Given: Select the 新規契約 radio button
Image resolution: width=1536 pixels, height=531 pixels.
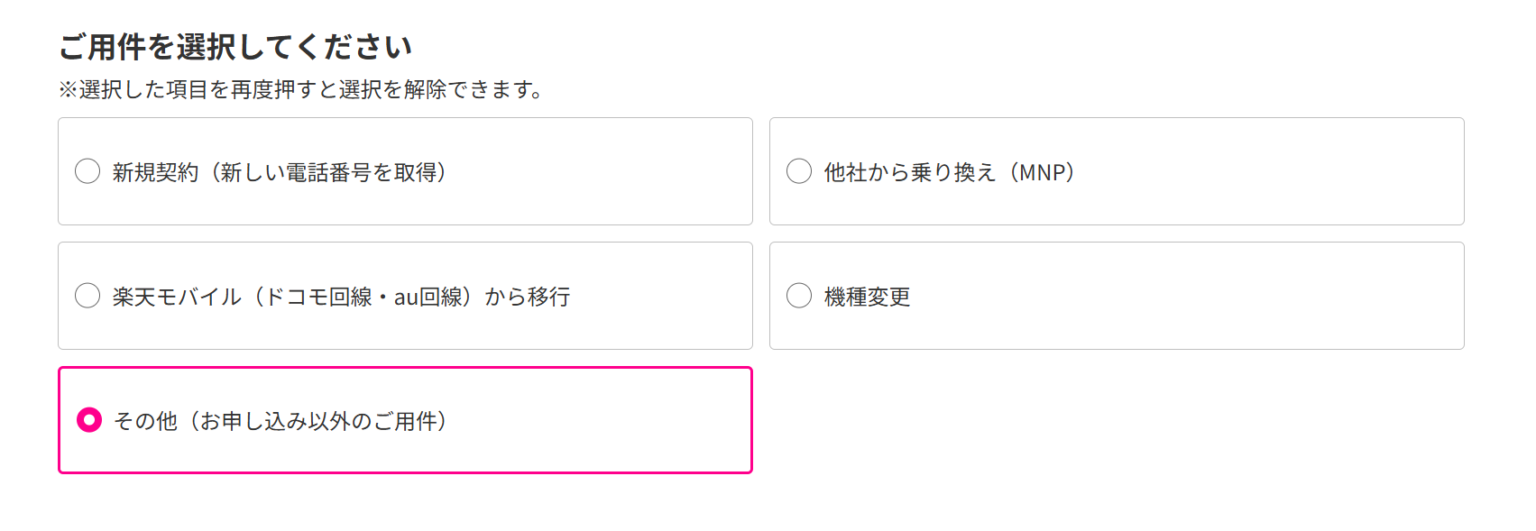Looking at the screenshot, I should (x=88, y=172).
